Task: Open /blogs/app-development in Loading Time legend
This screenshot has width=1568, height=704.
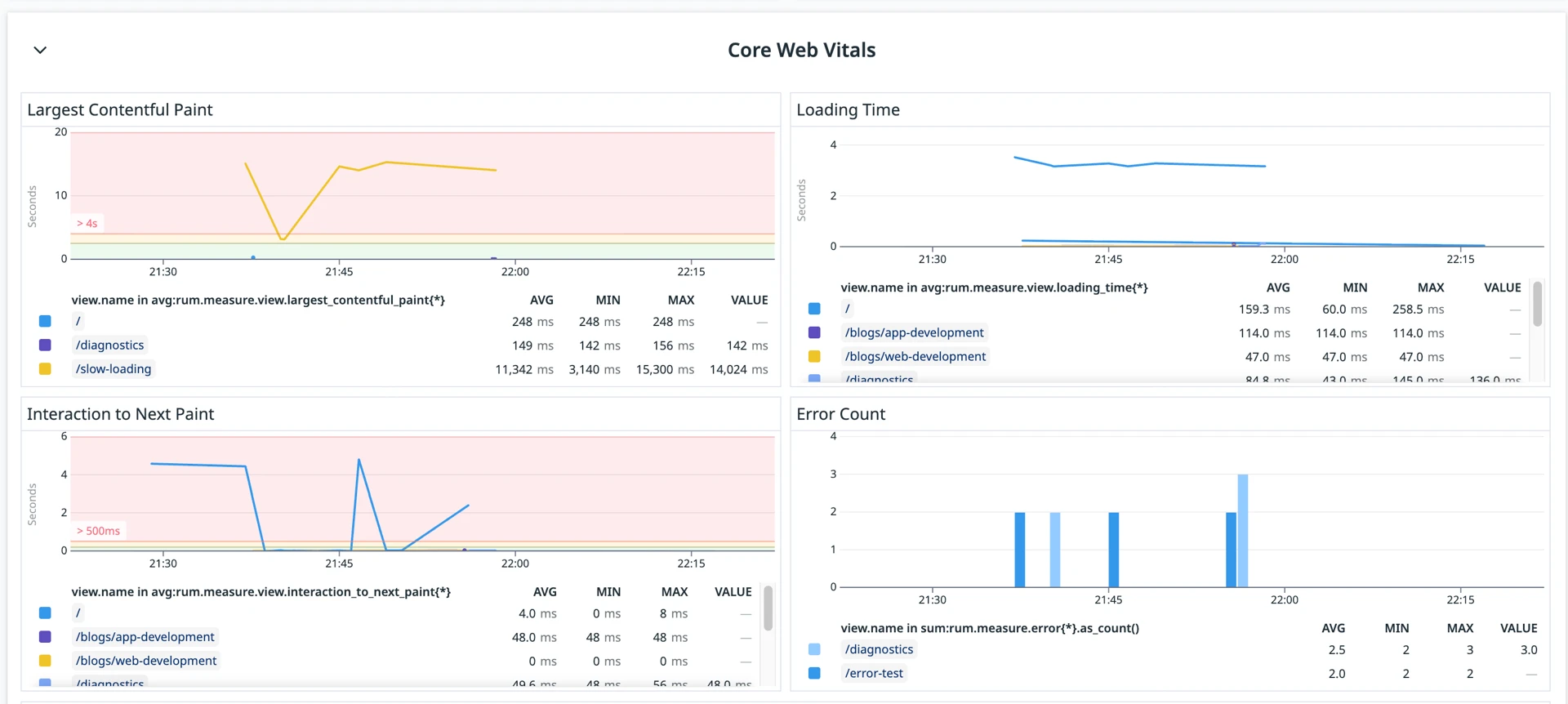Action: tap(914, 333)
